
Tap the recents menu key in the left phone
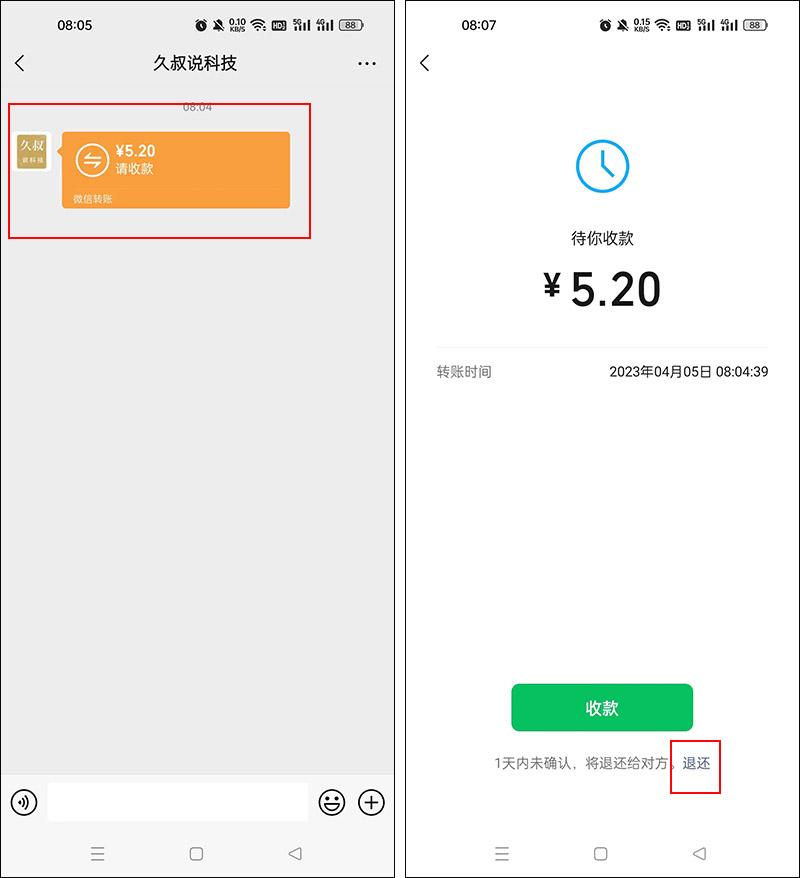(97, 854)
